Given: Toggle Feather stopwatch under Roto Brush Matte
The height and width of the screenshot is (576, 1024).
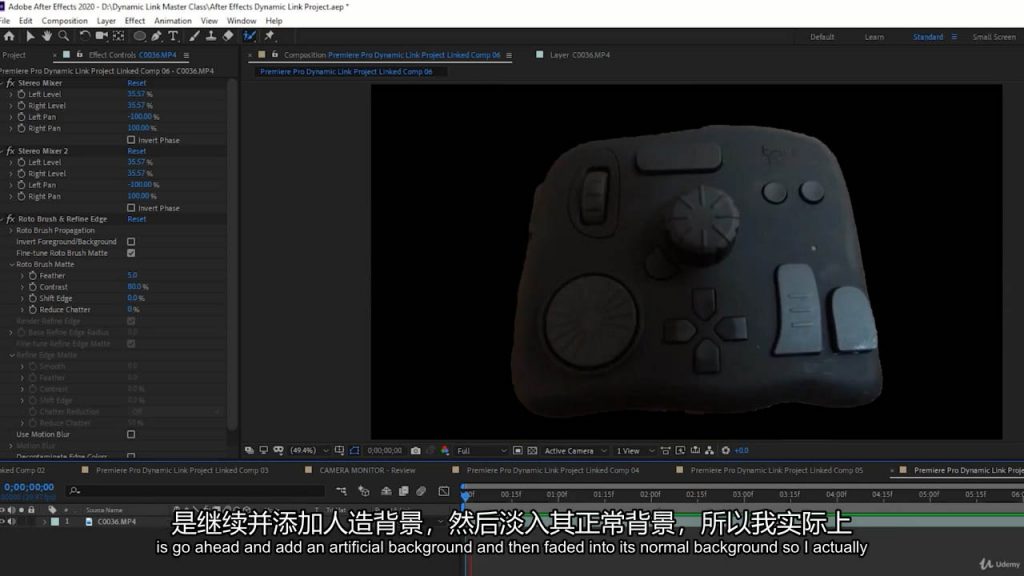Looking at the screenshot, I should tap(33, 276).
